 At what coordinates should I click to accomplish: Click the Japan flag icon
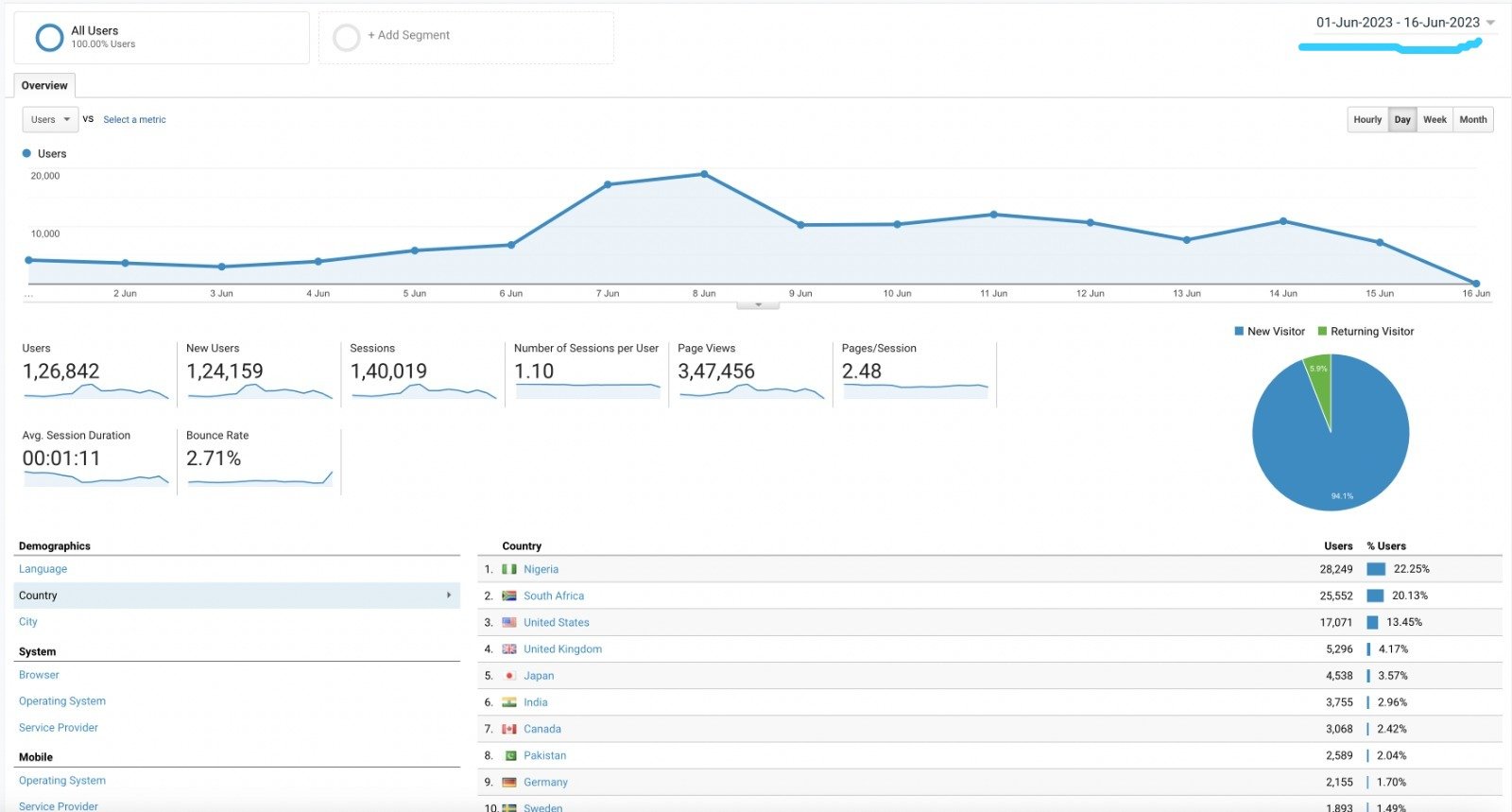(509, 676)
